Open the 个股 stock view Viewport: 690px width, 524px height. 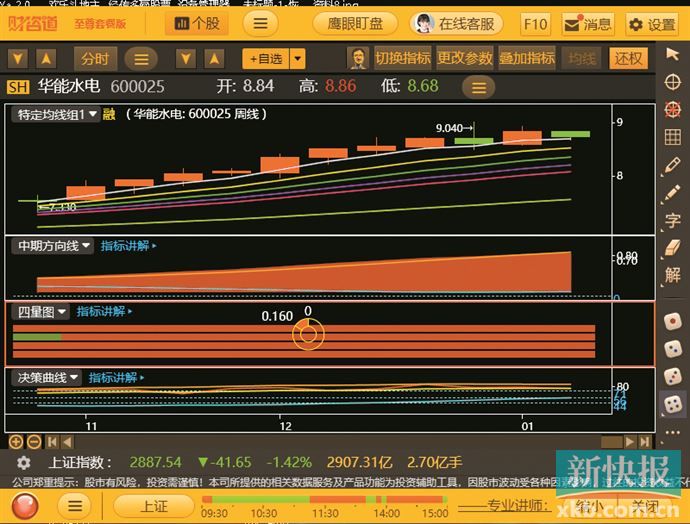tap(197, 23)
